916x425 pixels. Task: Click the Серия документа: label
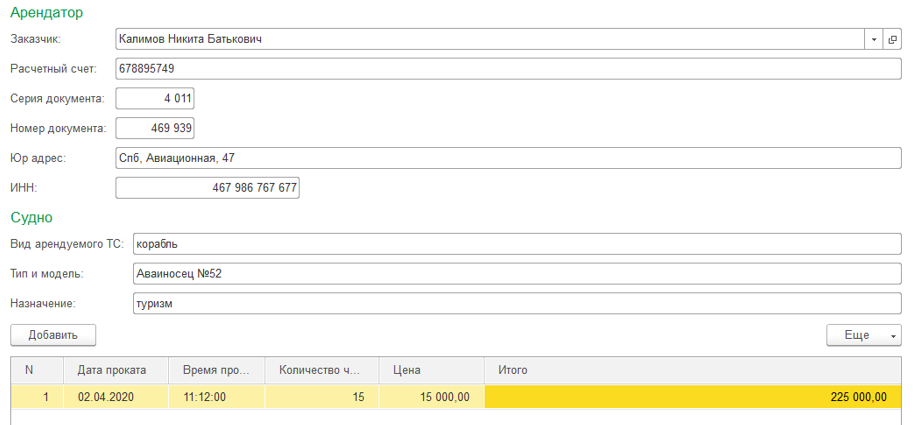57,98
